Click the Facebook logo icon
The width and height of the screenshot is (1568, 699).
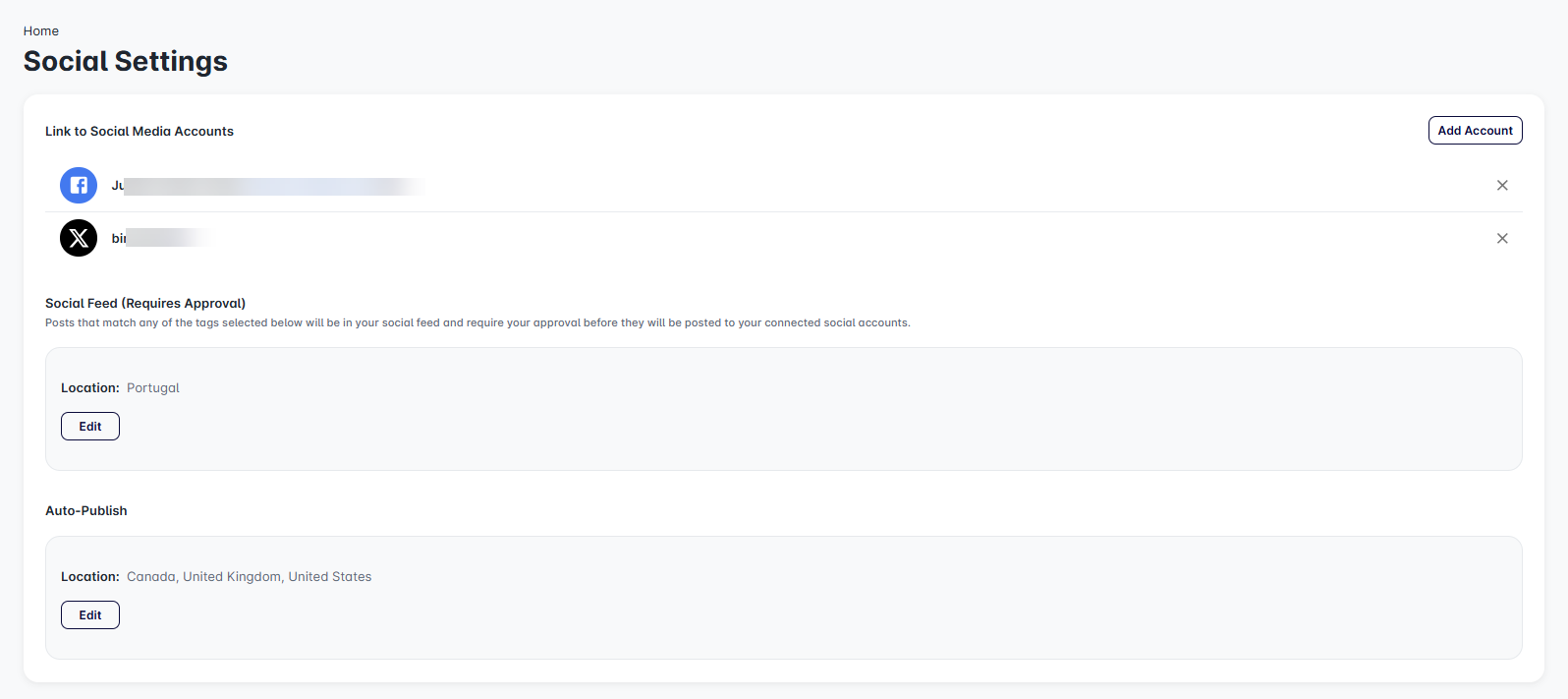[x=79, y=185]
